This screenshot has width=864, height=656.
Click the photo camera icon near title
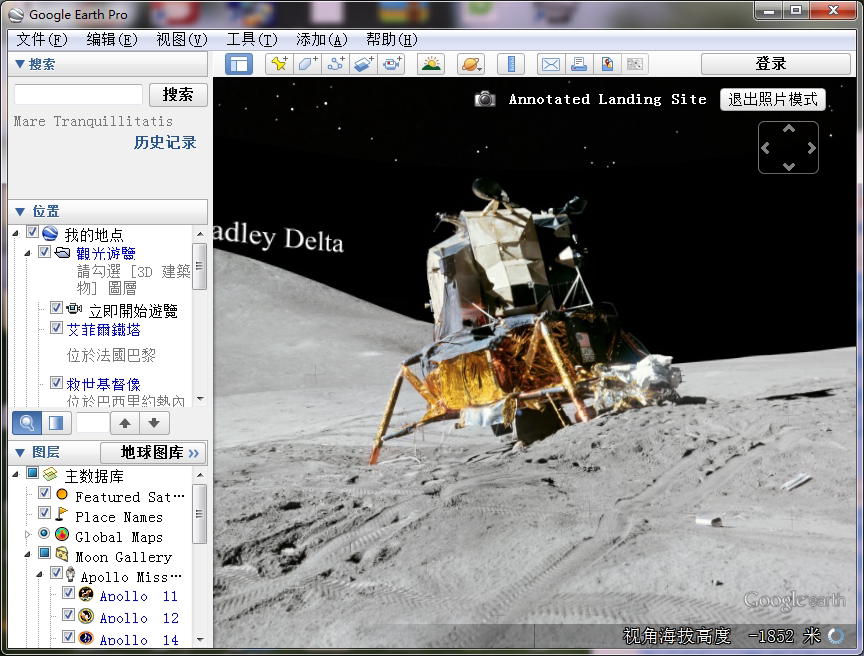[485, 99]
